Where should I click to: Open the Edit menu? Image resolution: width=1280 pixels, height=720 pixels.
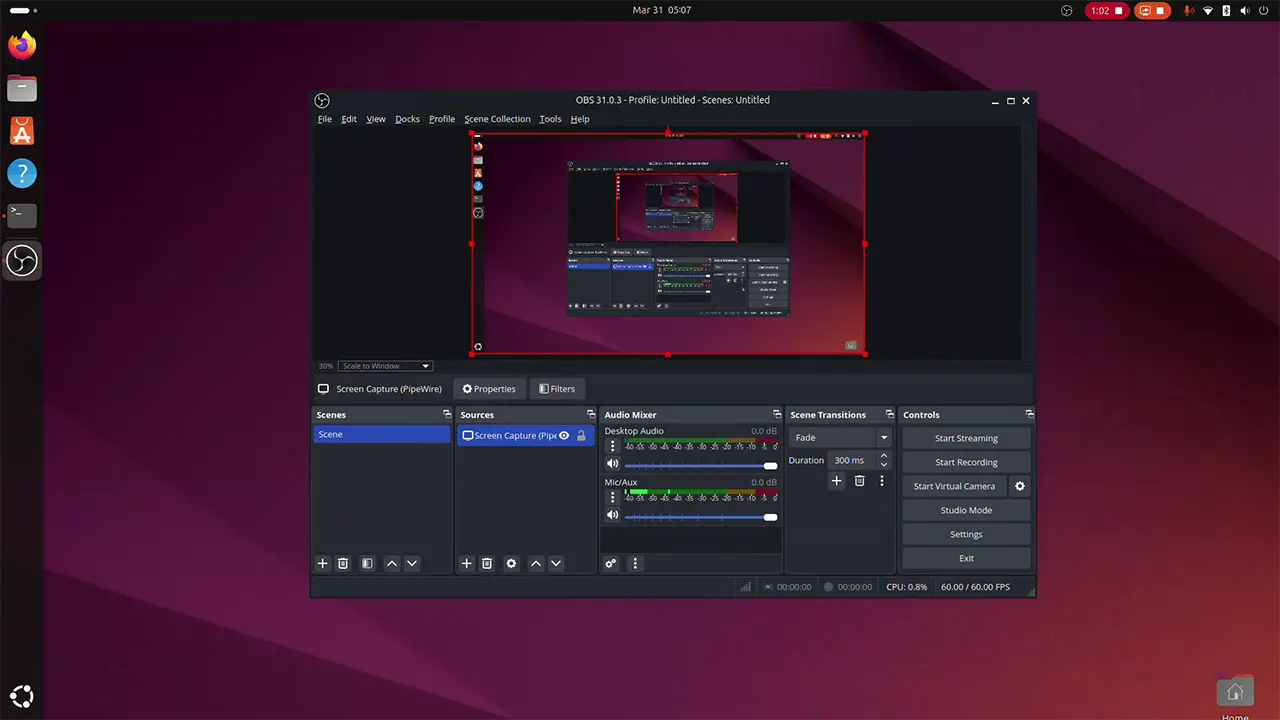(349, 119)
